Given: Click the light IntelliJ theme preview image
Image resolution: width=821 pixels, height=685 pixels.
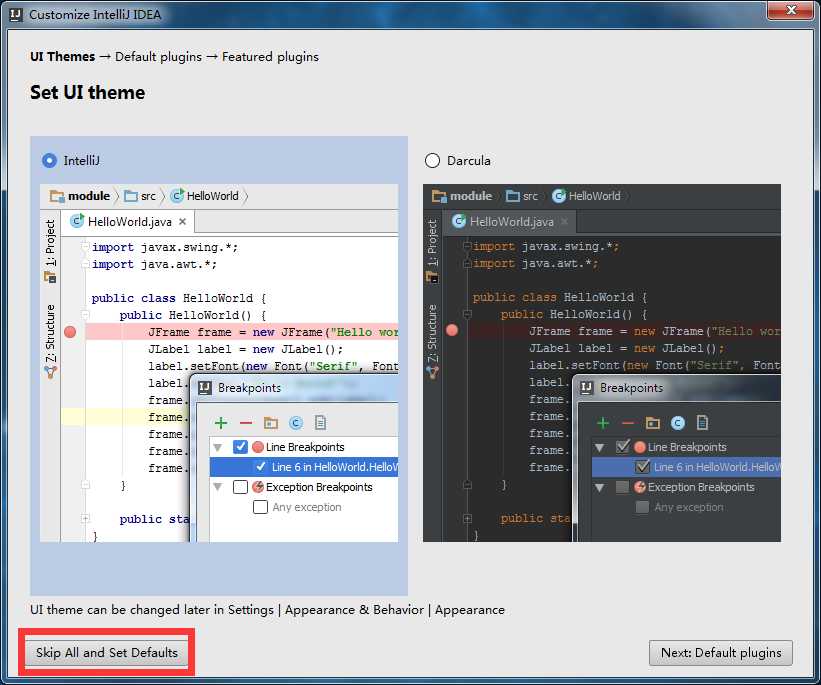Looking at the screenshot, I should (219, 363).
